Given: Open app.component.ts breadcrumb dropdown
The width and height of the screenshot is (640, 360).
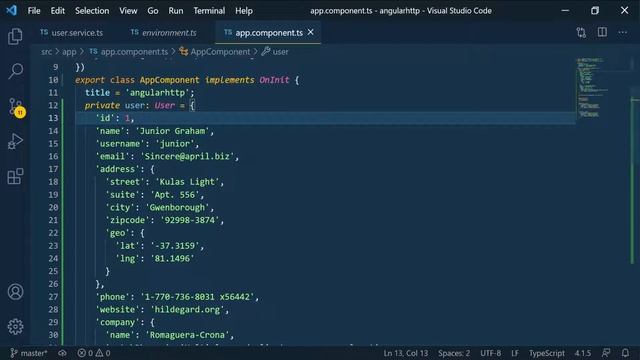Looking at the screenshot, I should 129,52.
